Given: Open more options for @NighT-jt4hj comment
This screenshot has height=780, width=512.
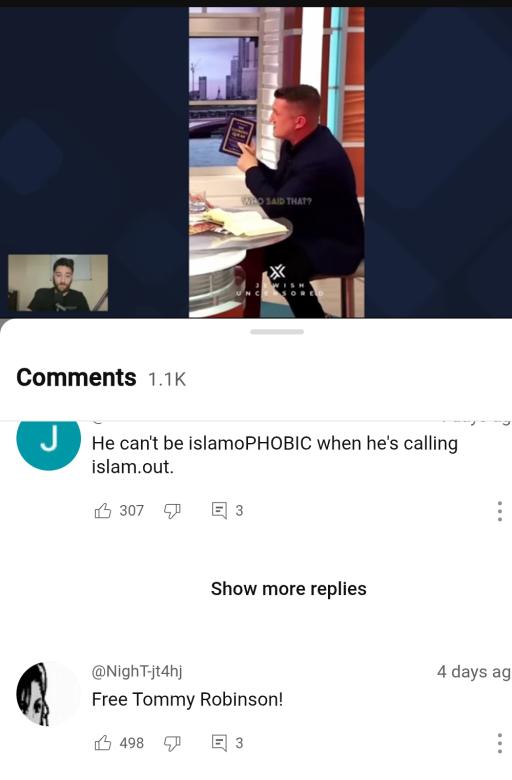Looking at the screenshot, I should click(x=500, y=743).
